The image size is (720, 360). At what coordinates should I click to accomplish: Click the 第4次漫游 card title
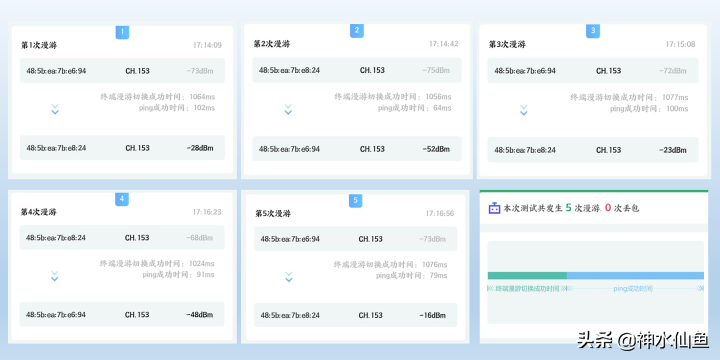coord(39,212)
